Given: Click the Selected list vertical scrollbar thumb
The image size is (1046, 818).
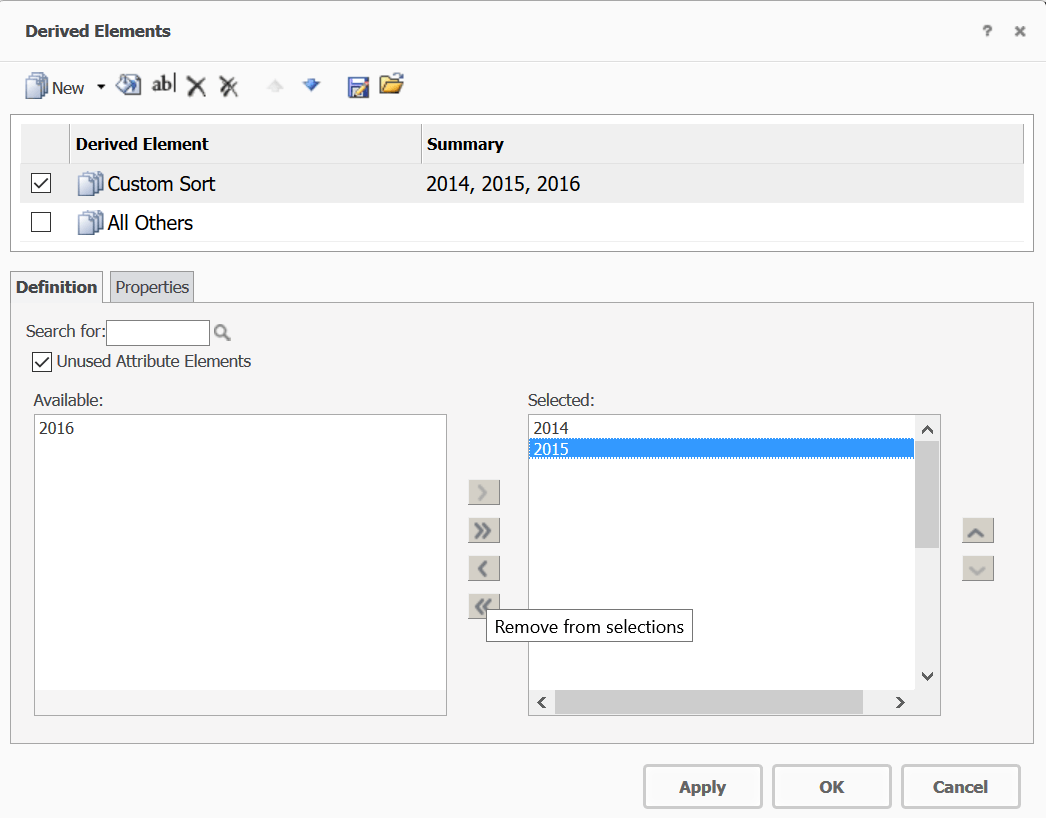Looking at the screenshot, I should click(927, 494).
